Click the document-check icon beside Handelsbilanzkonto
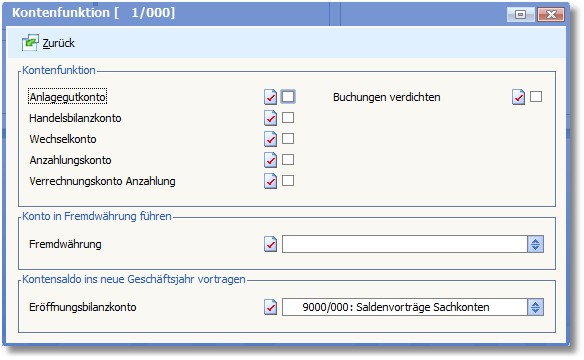 (x=270, y=118)
